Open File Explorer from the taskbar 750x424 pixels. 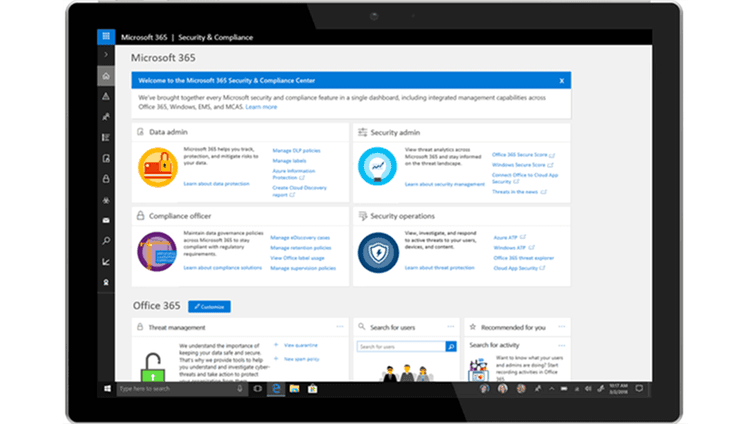click(x=294, y=389)
